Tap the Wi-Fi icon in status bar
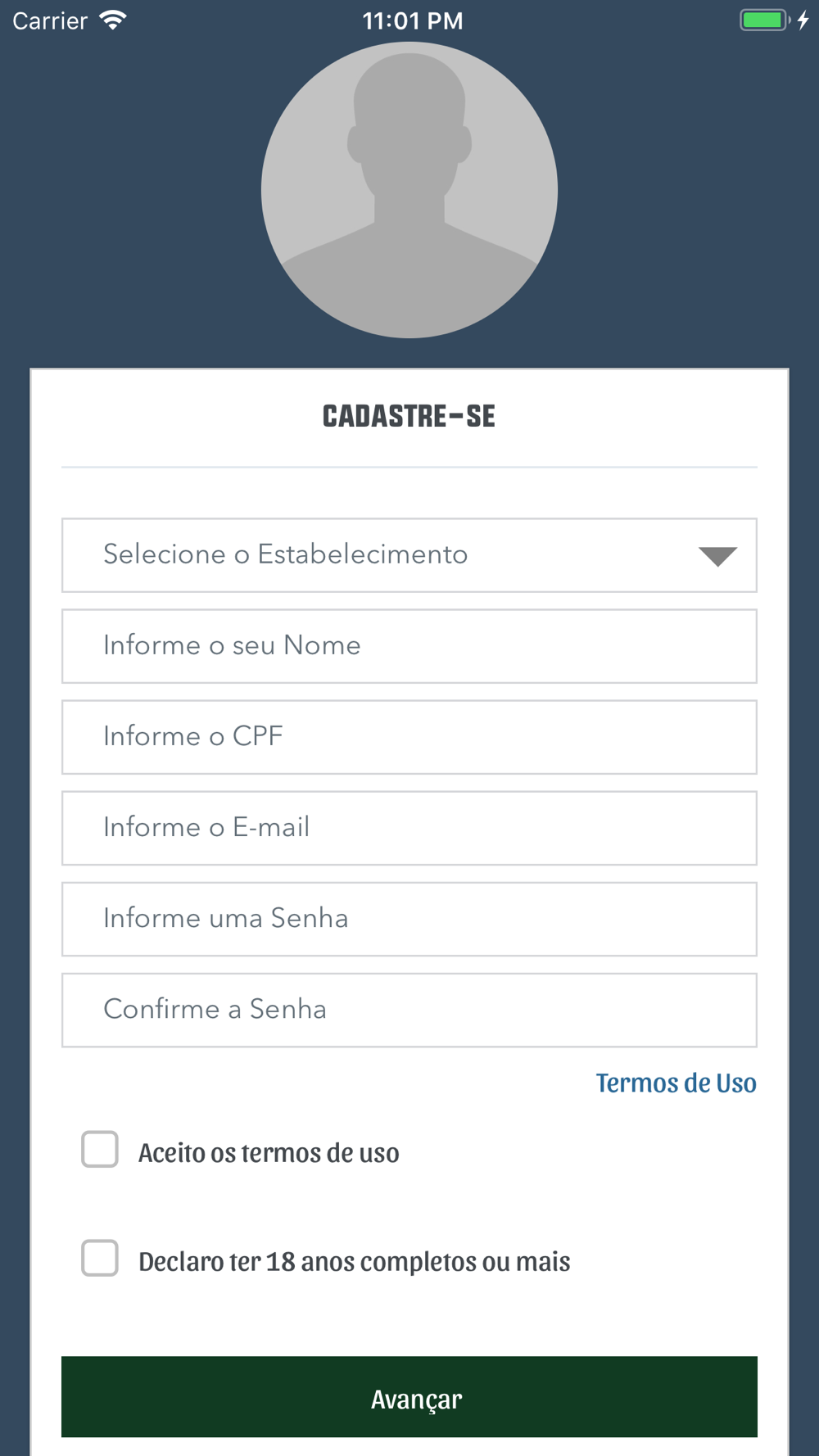The width and height of the screenshot is (819, 1456). tap(113, 20)
